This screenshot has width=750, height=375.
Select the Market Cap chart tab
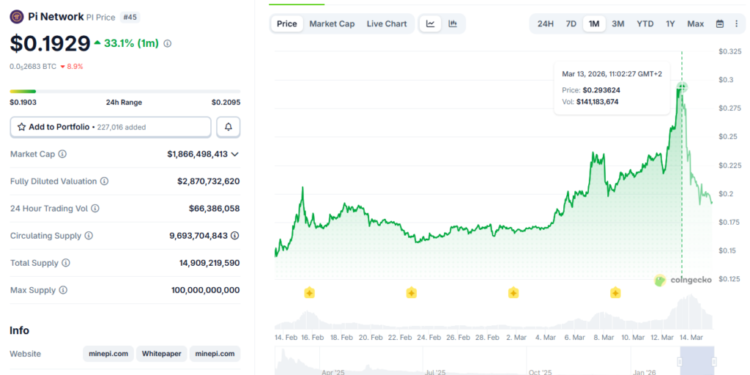pyautogui.click(x=332, y=24)
